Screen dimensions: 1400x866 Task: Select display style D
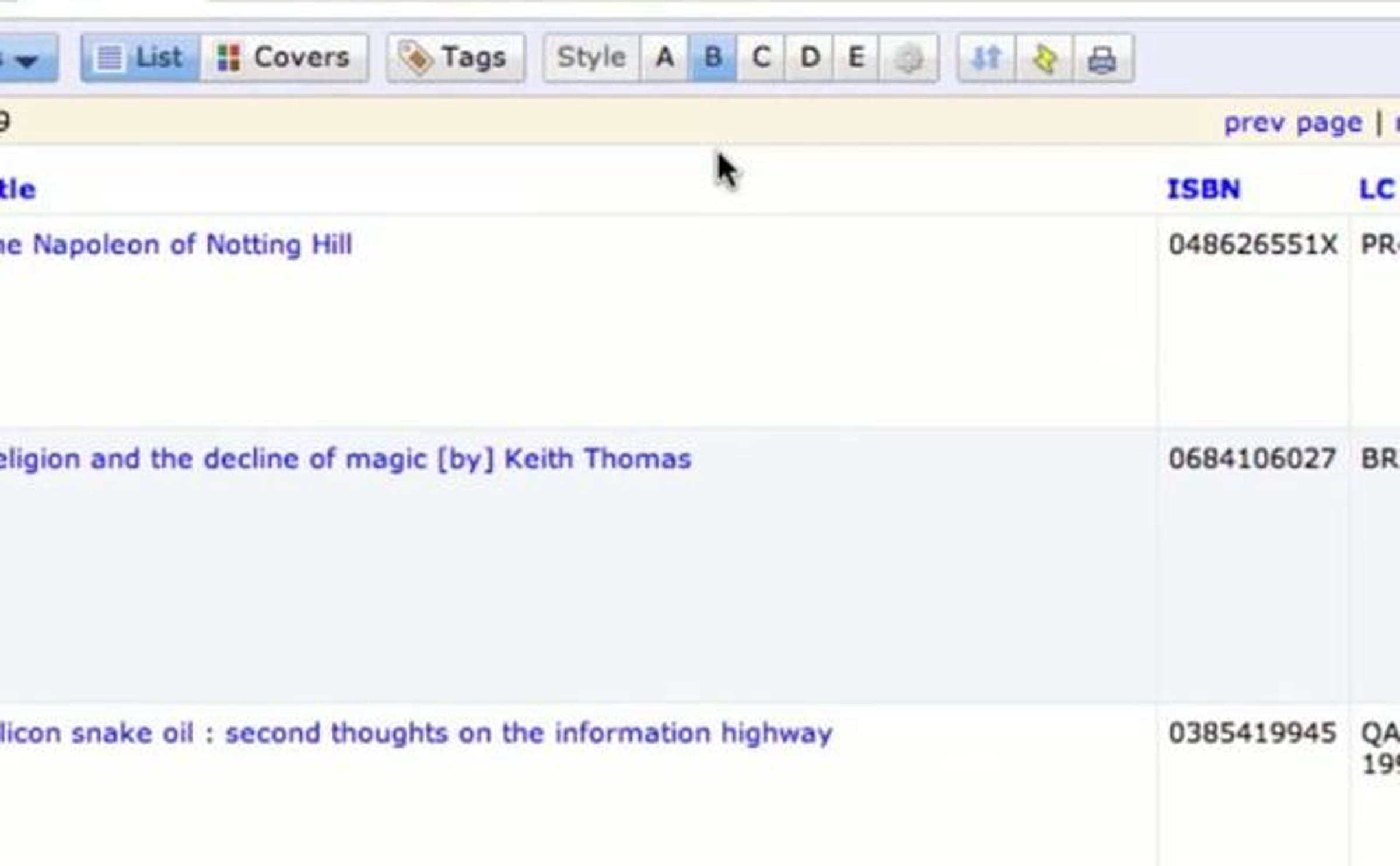[x=810, y=58]
